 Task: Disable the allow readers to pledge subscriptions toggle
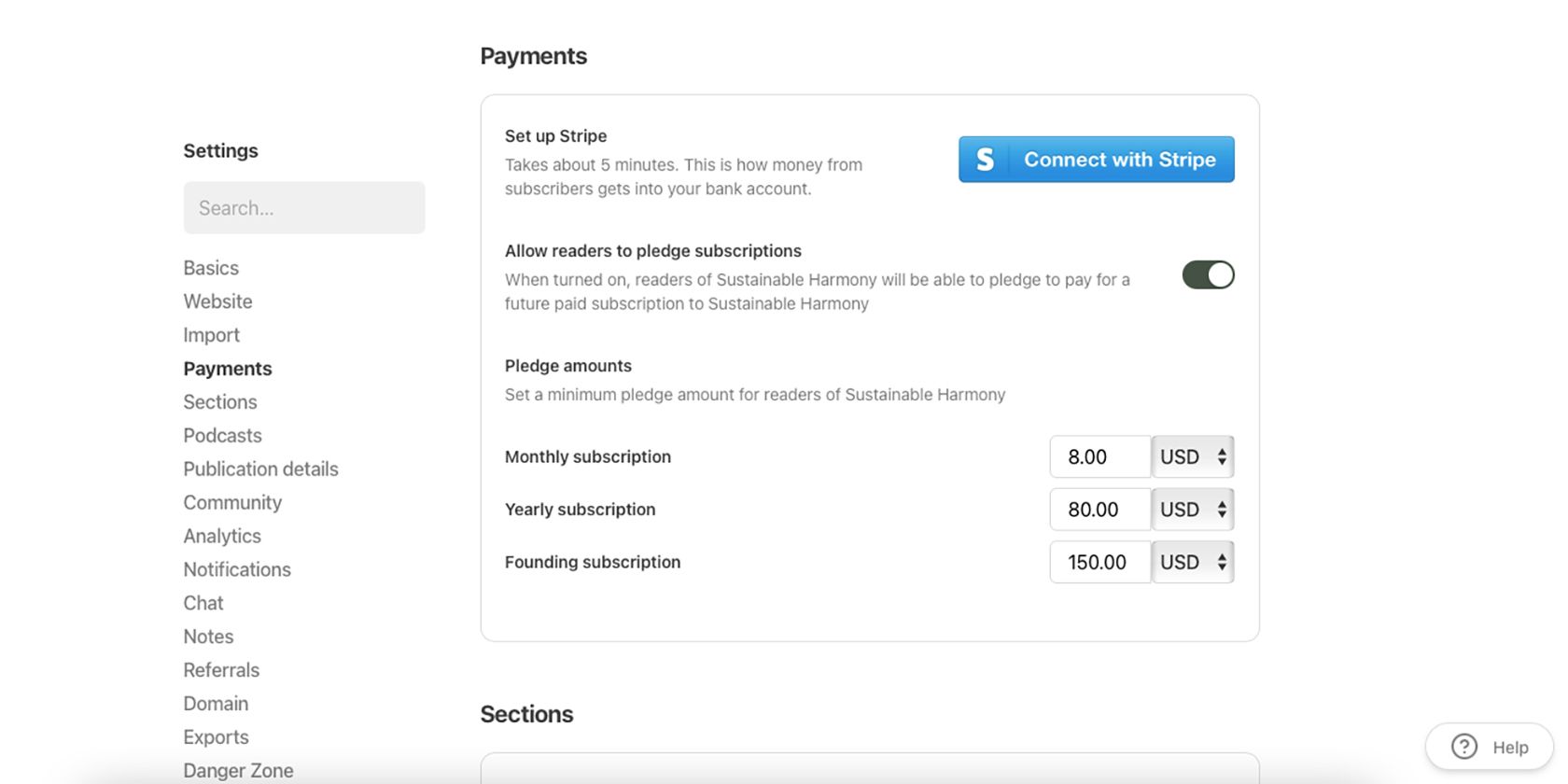click(x=1208, y=274)
